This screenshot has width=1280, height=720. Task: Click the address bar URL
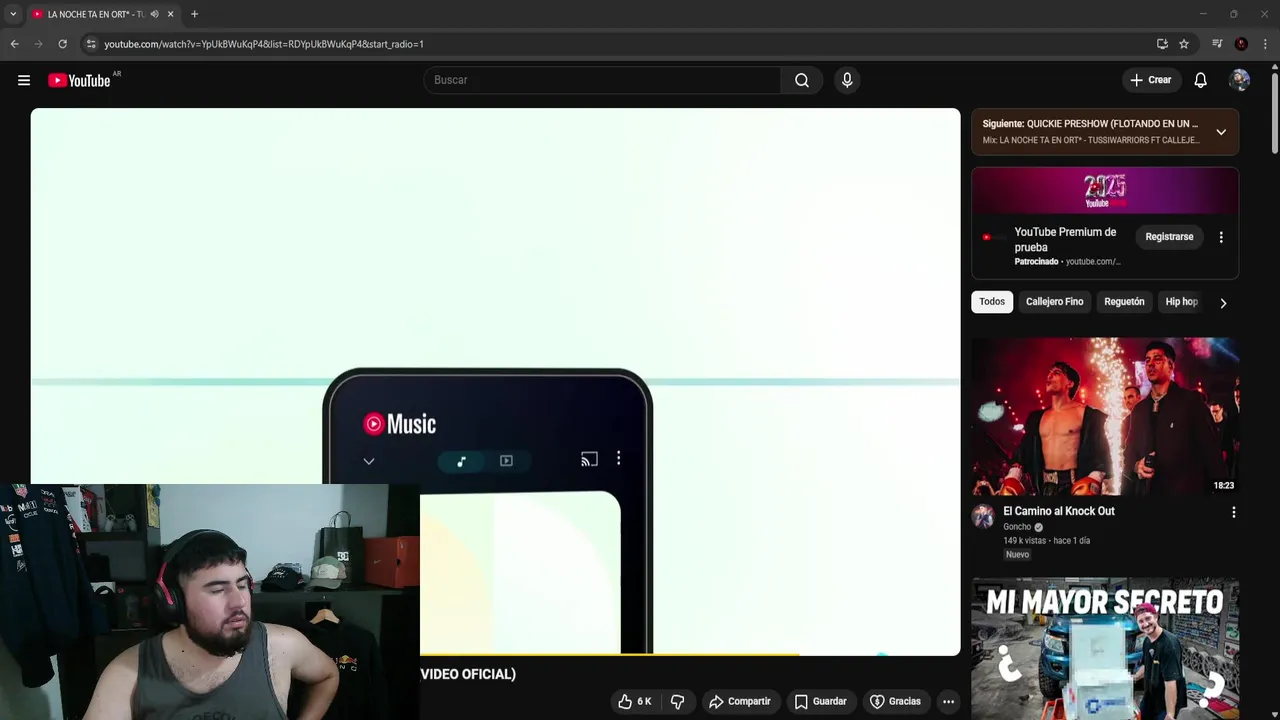(264, 44)
